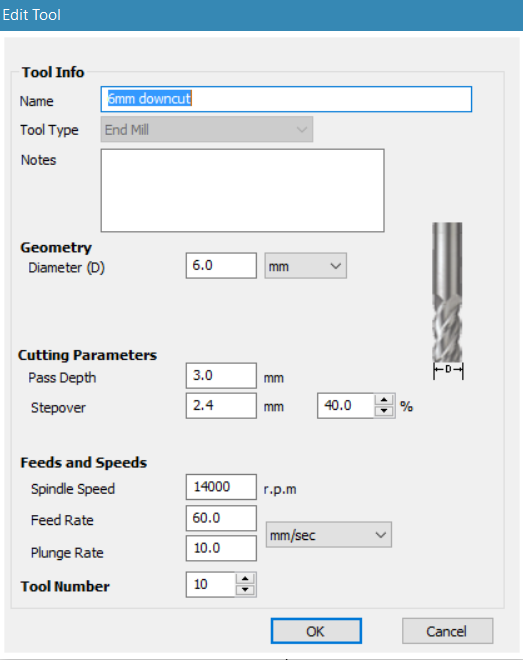The width and height of the screenshot is (523, 660).
Task: Decrease the stepover percentage with down arrow
Action: [384, 411]
